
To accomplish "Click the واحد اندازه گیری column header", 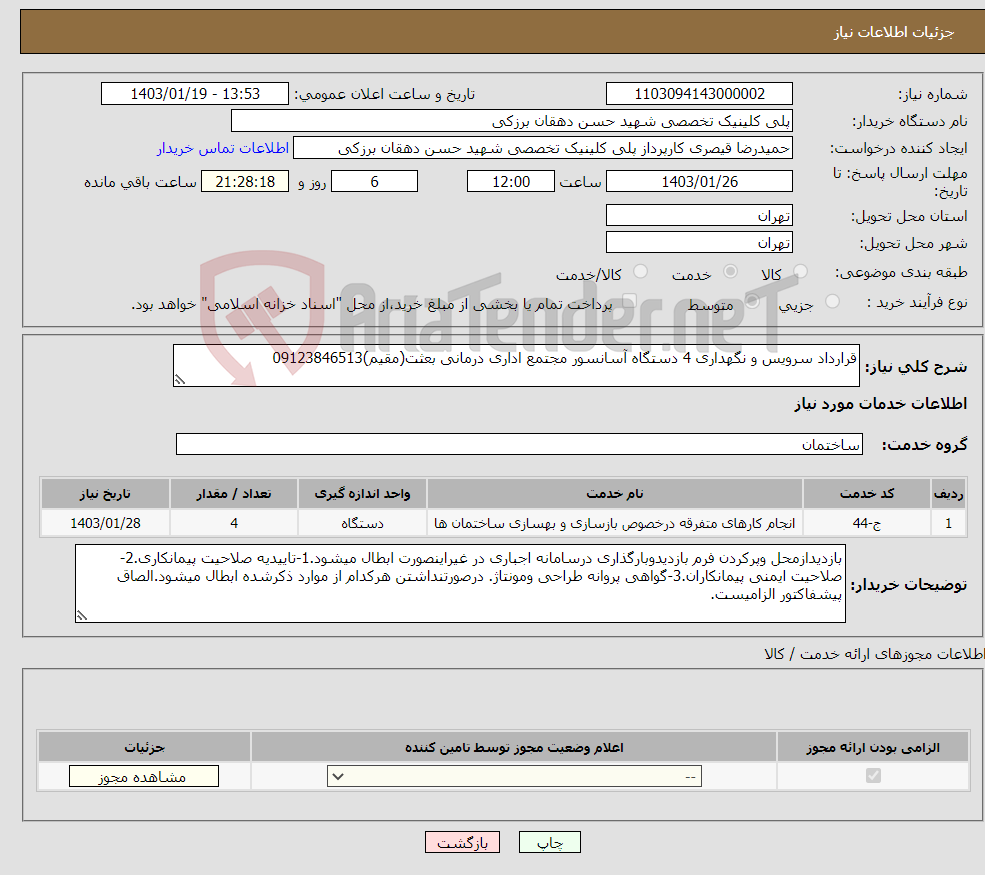I will point(362,494).
